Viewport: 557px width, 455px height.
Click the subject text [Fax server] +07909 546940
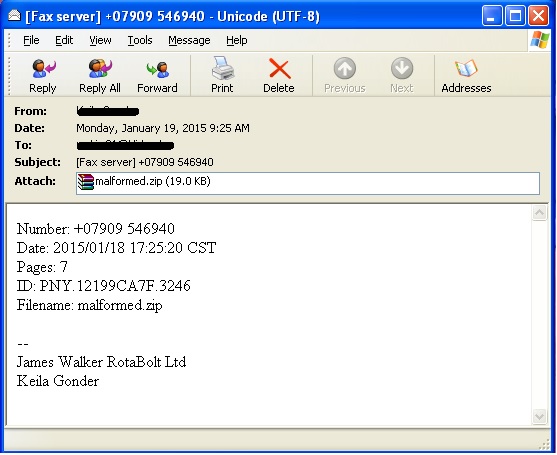pyautogui.click(x=145, y=162)
